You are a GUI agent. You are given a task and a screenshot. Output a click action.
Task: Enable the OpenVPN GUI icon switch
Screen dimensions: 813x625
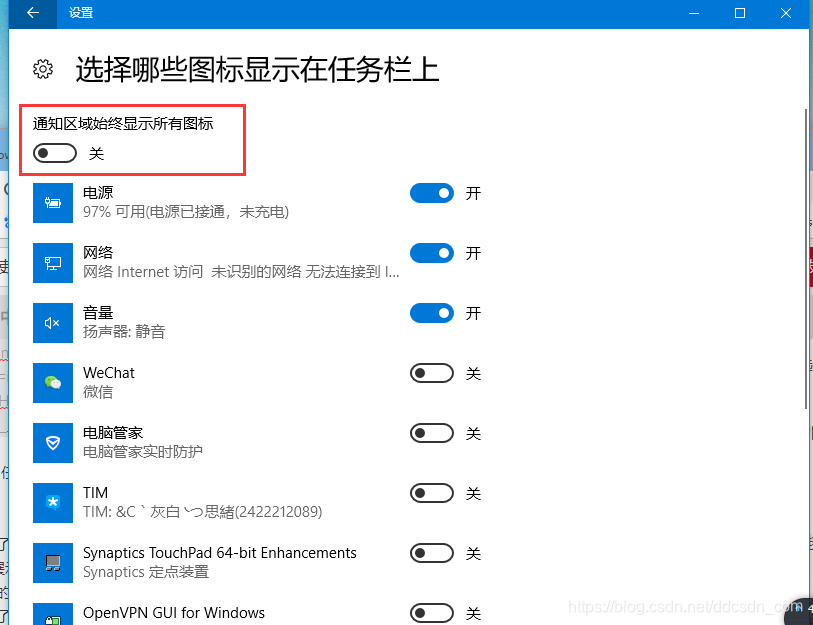(x=432, y=614)
